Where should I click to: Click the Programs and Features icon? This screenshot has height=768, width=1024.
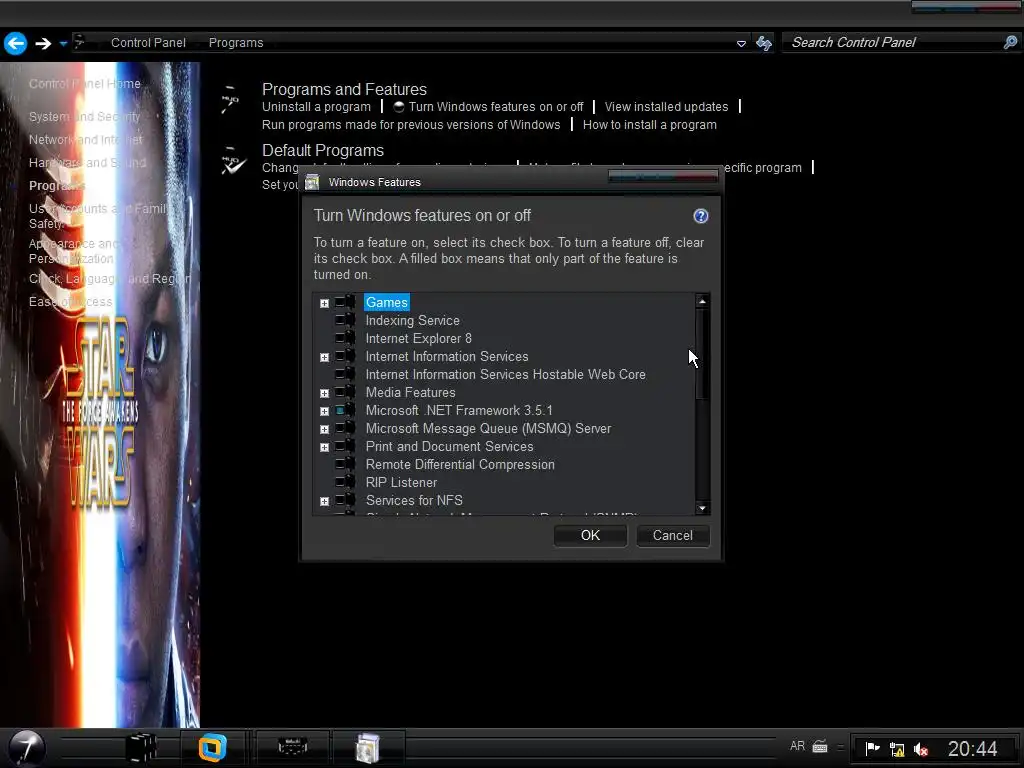point(231,100)
